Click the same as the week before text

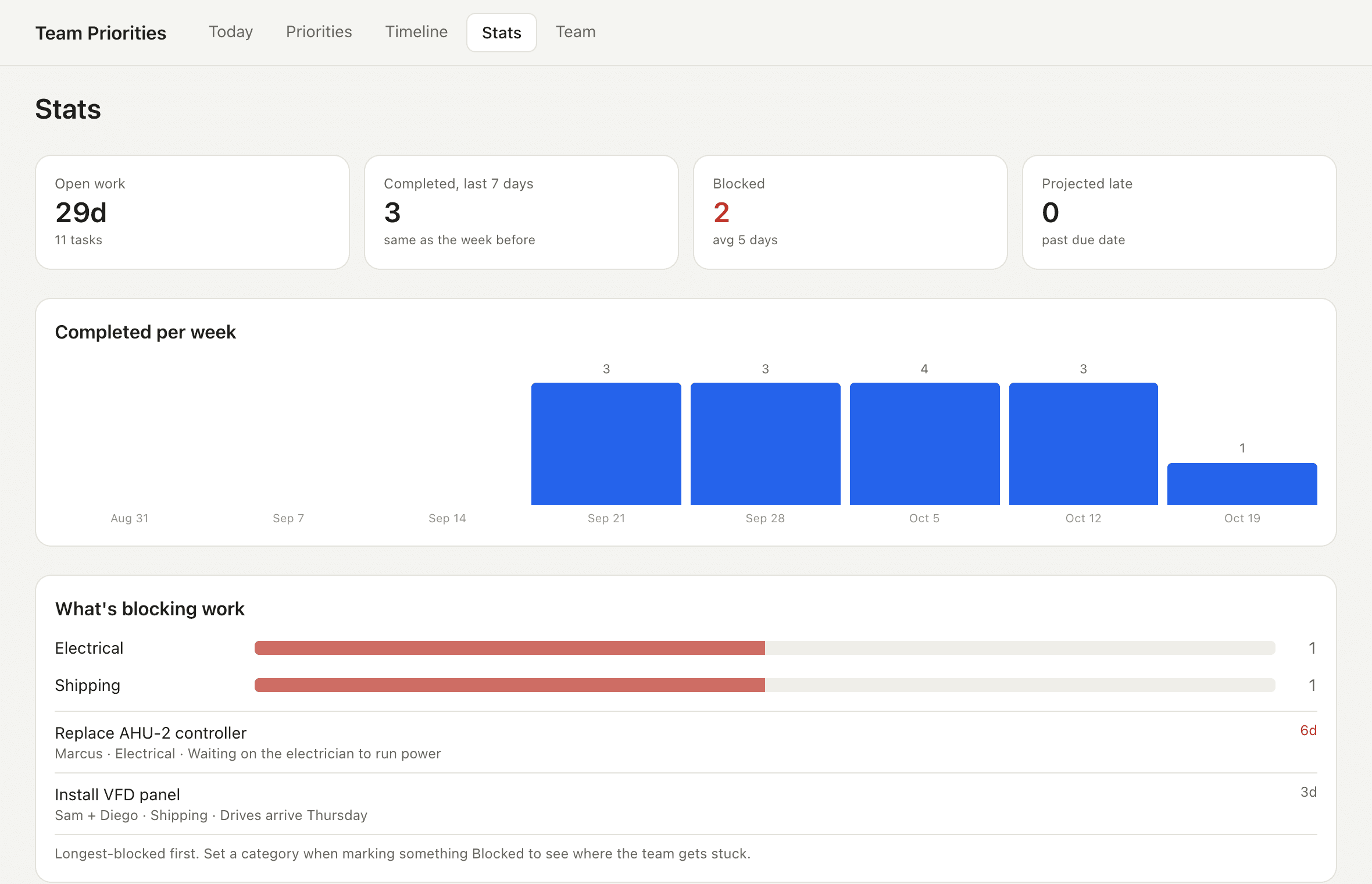pyautogui.click(x=459, y=240)
